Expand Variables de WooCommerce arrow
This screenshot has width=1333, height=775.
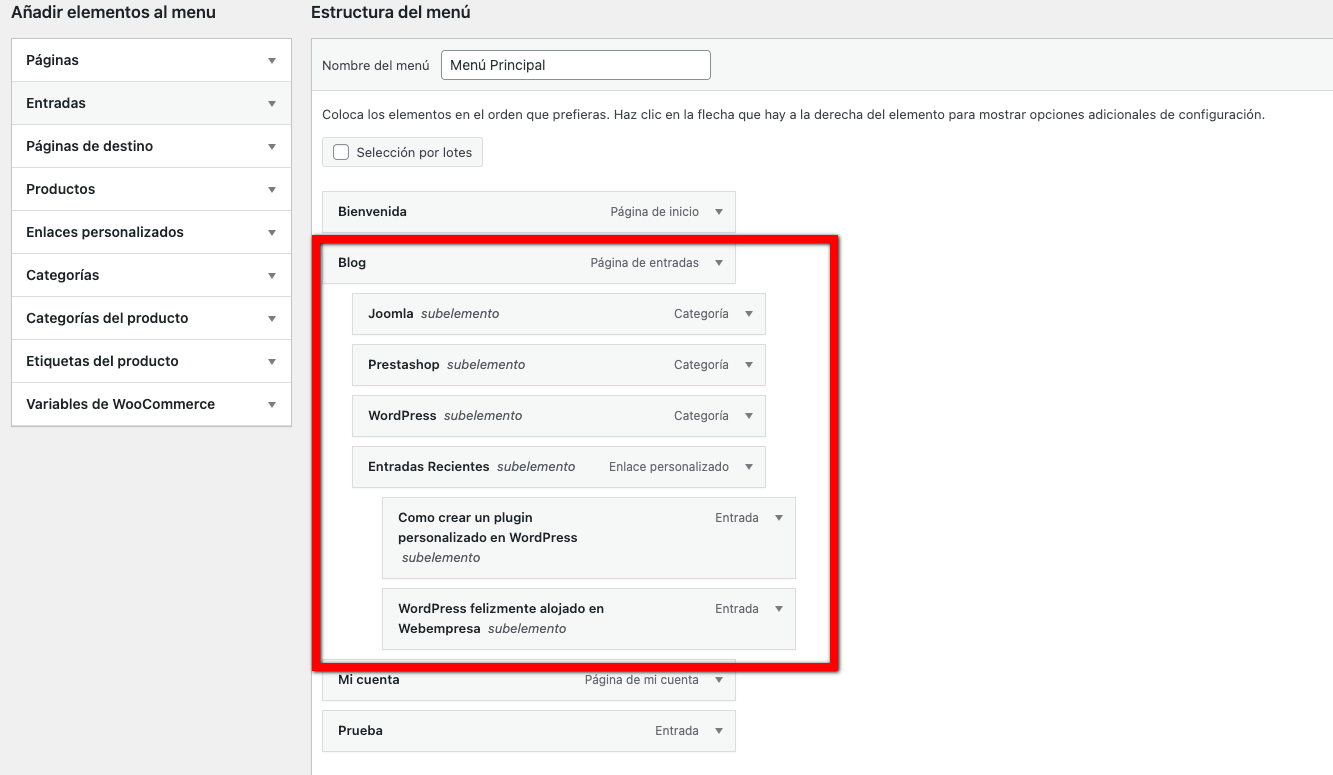[272, 405]
